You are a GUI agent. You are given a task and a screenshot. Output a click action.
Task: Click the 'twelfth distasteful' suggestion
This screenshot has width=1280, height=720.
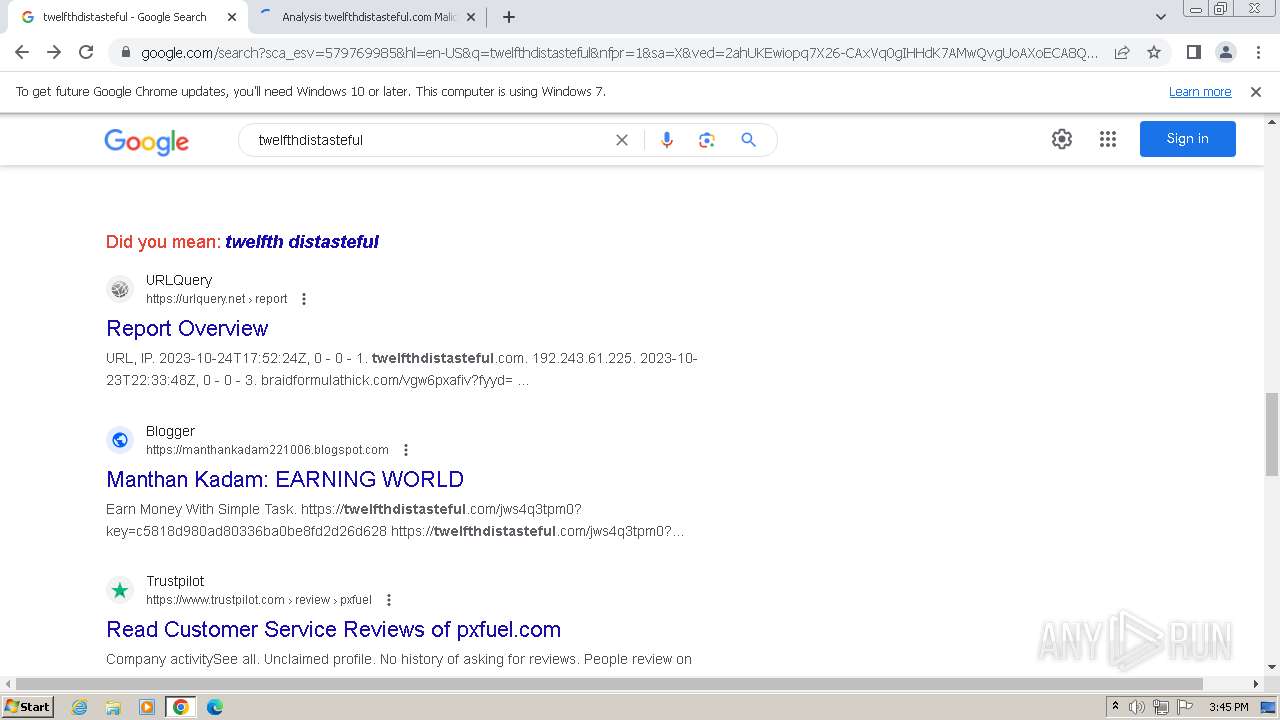point(302,242)
